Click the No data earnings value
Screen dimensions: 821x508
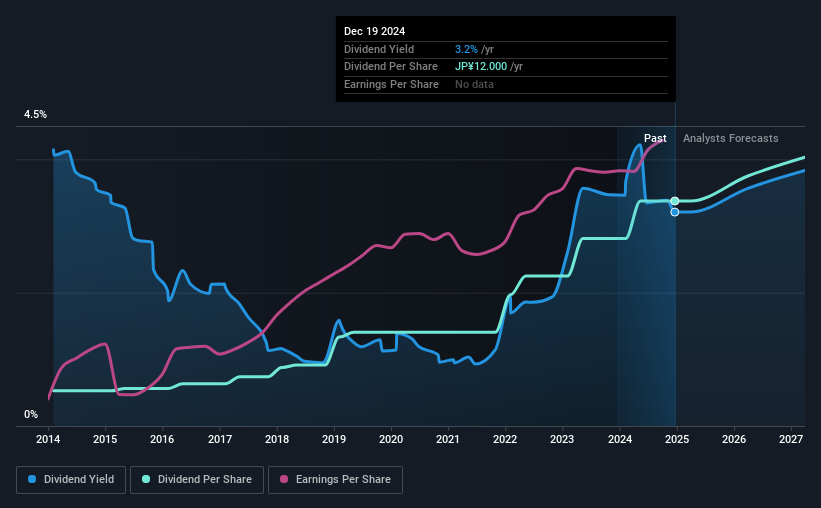(x=474, y=84)
